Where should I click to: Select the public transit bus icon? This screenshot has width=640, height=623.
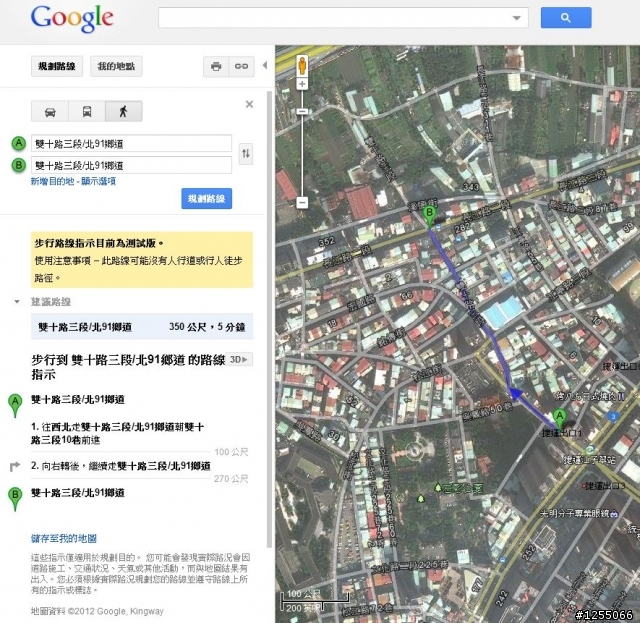[x=87, y=111]
